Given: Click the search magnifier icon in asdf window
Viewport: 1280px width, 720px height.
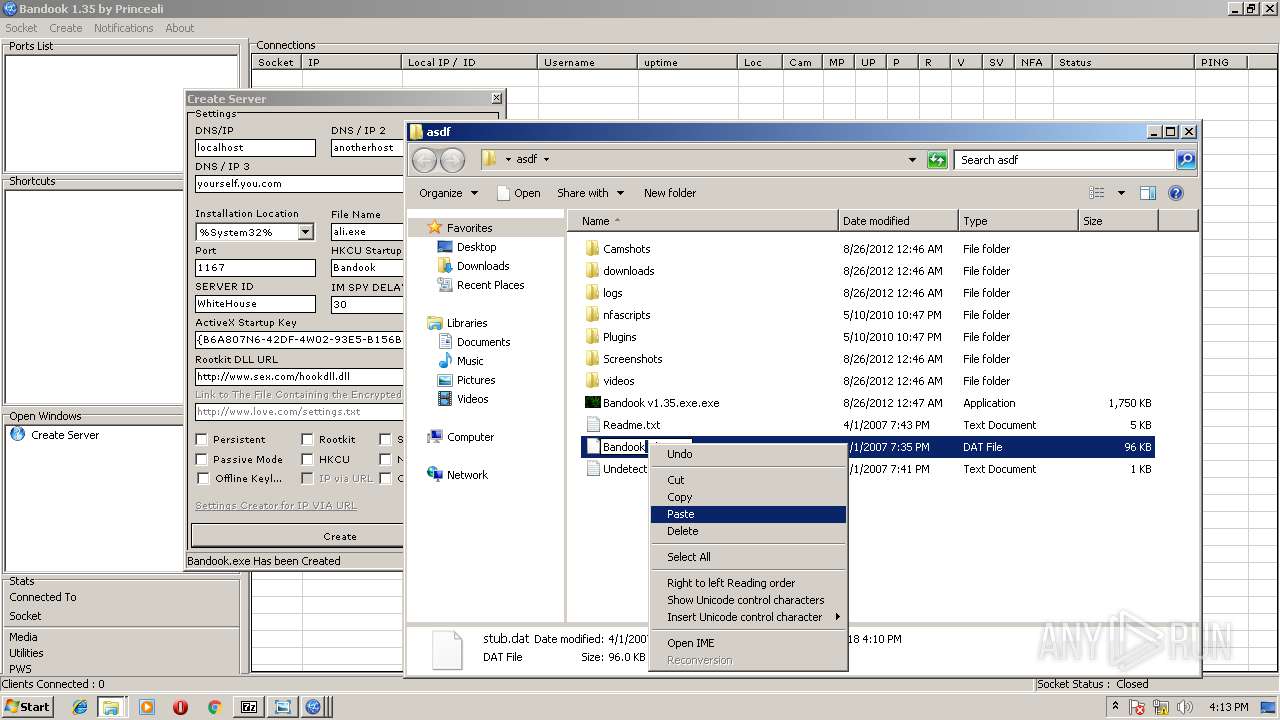Looking at the screenshot, I should (x=1185, y=160).
